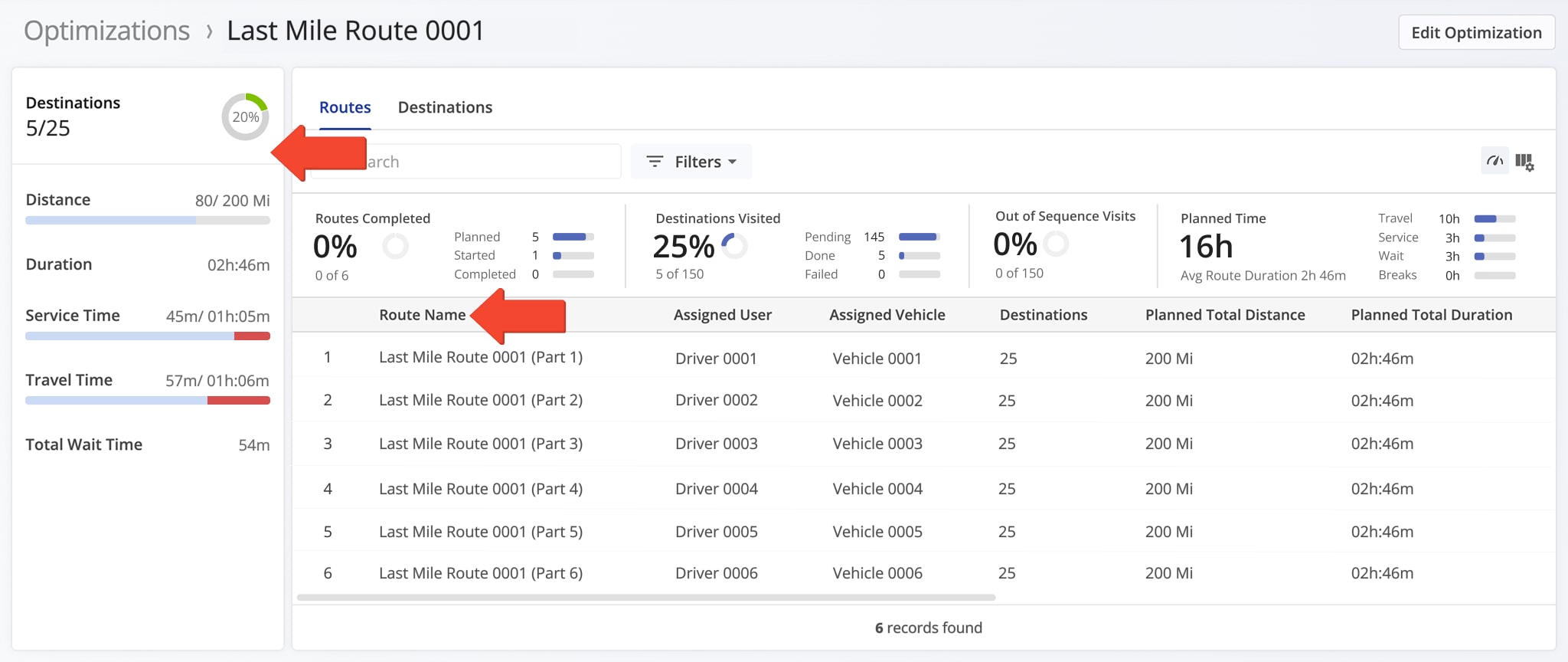
Task: Open Last Mile Route 0001 (Part 2)
Action: pyautogui.click(x=481, y=400)
